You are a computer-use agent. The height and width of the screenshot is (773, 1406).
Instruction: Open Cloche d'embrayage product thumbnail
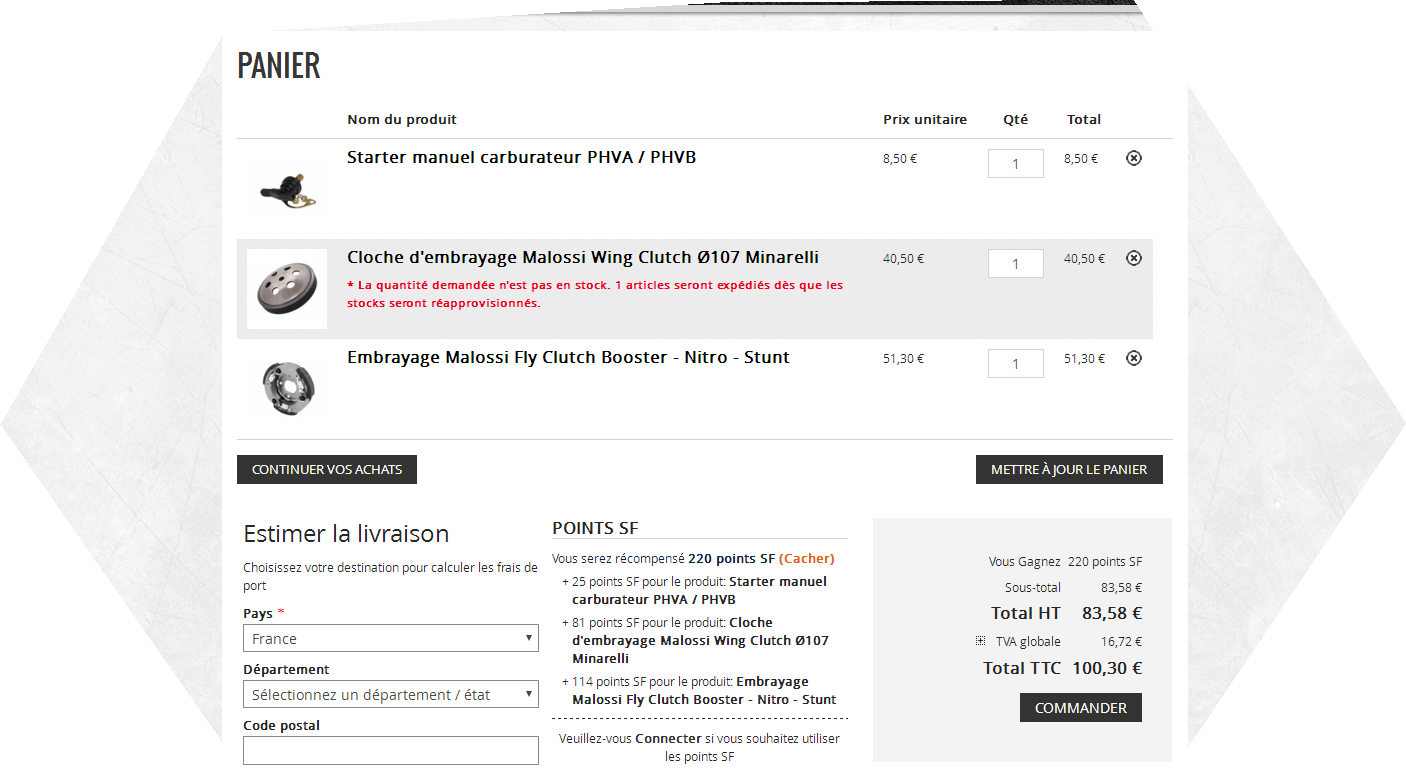(x=287, y=289)
